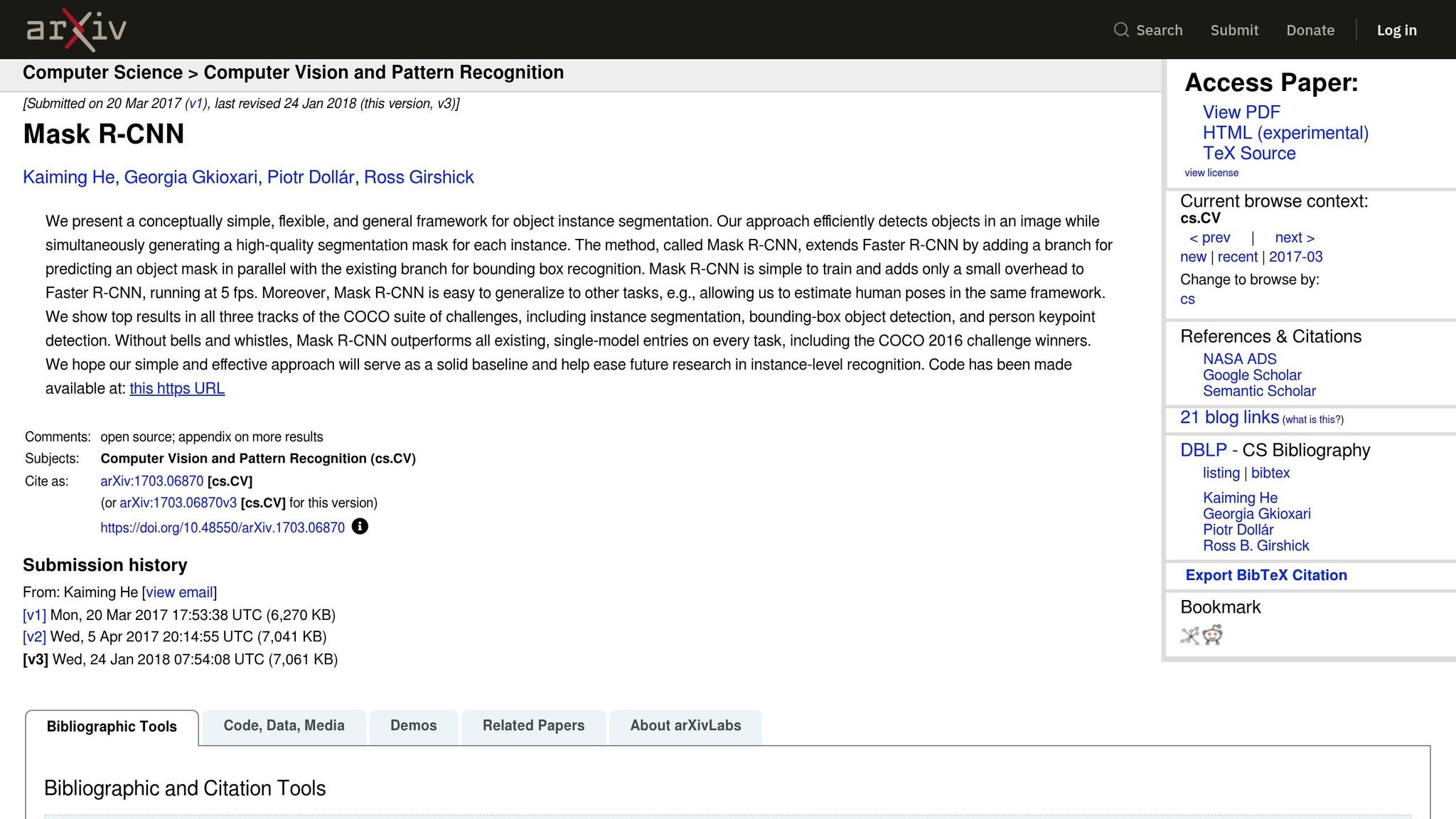Open the doi.org DOI link
Image resolution: width=1456 pixels, height=819 pixels.
click(x=223, y=528)
